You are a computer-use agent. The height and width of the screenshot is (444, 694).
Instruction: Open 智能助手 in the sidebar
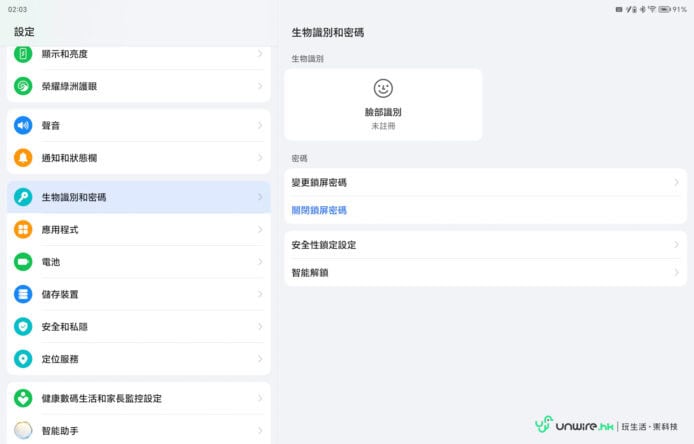click(x=138, y=430)
